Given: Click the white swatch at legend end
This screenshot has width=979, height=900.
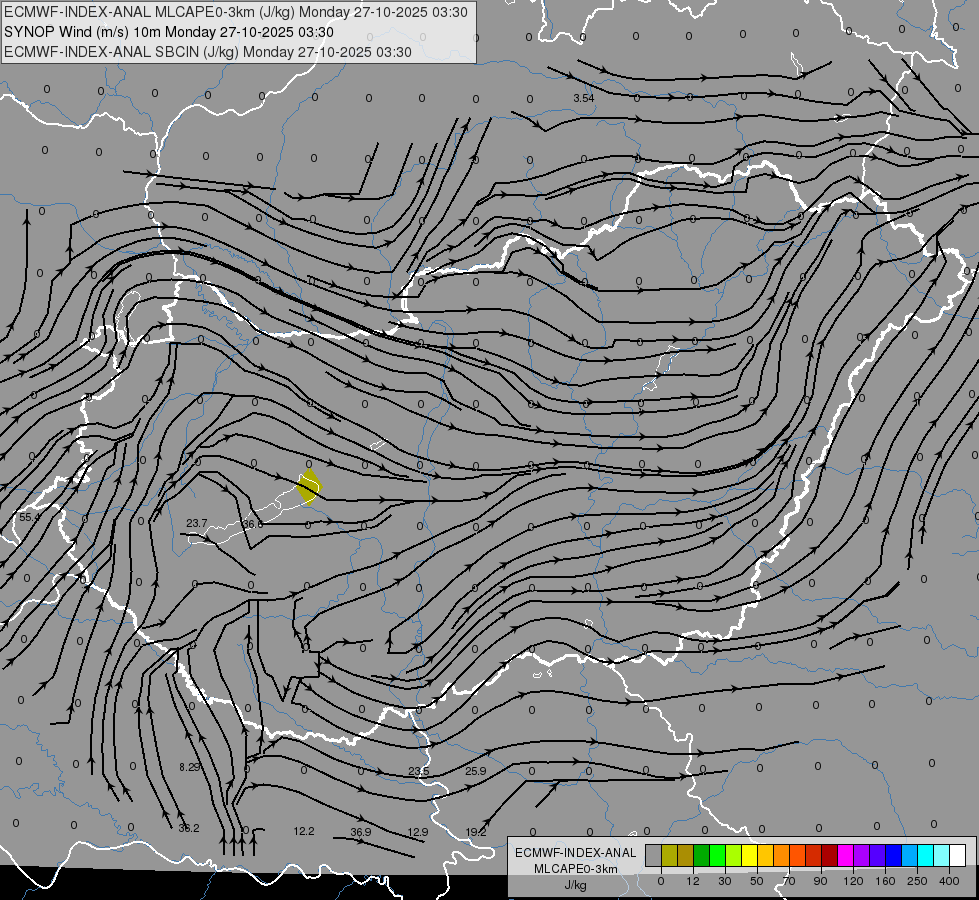Looking at the screenshot, I should (957, 855).
